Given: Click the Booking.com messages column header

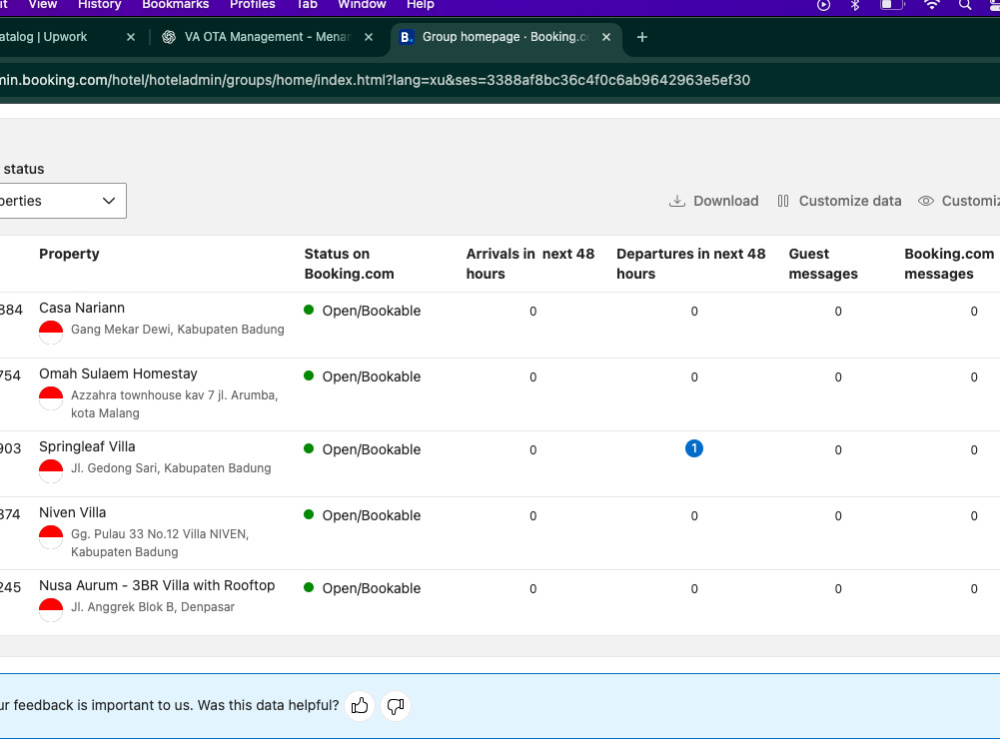Looking at the screenshot, I should tap(949, 263).
